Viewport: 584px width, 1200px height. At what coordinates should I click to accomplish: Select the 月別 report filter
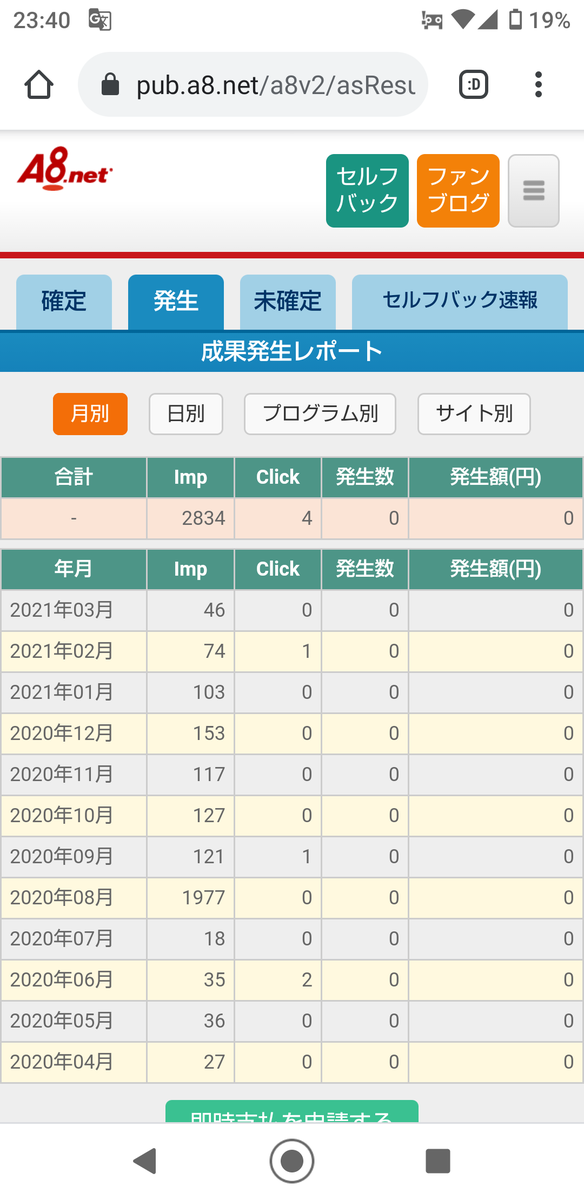click(90, 414)
